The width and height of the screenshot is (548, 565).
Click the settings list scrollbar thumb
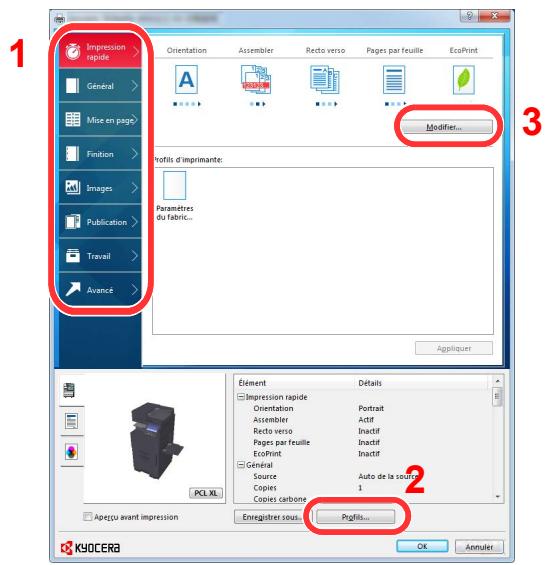pos(498,396)
